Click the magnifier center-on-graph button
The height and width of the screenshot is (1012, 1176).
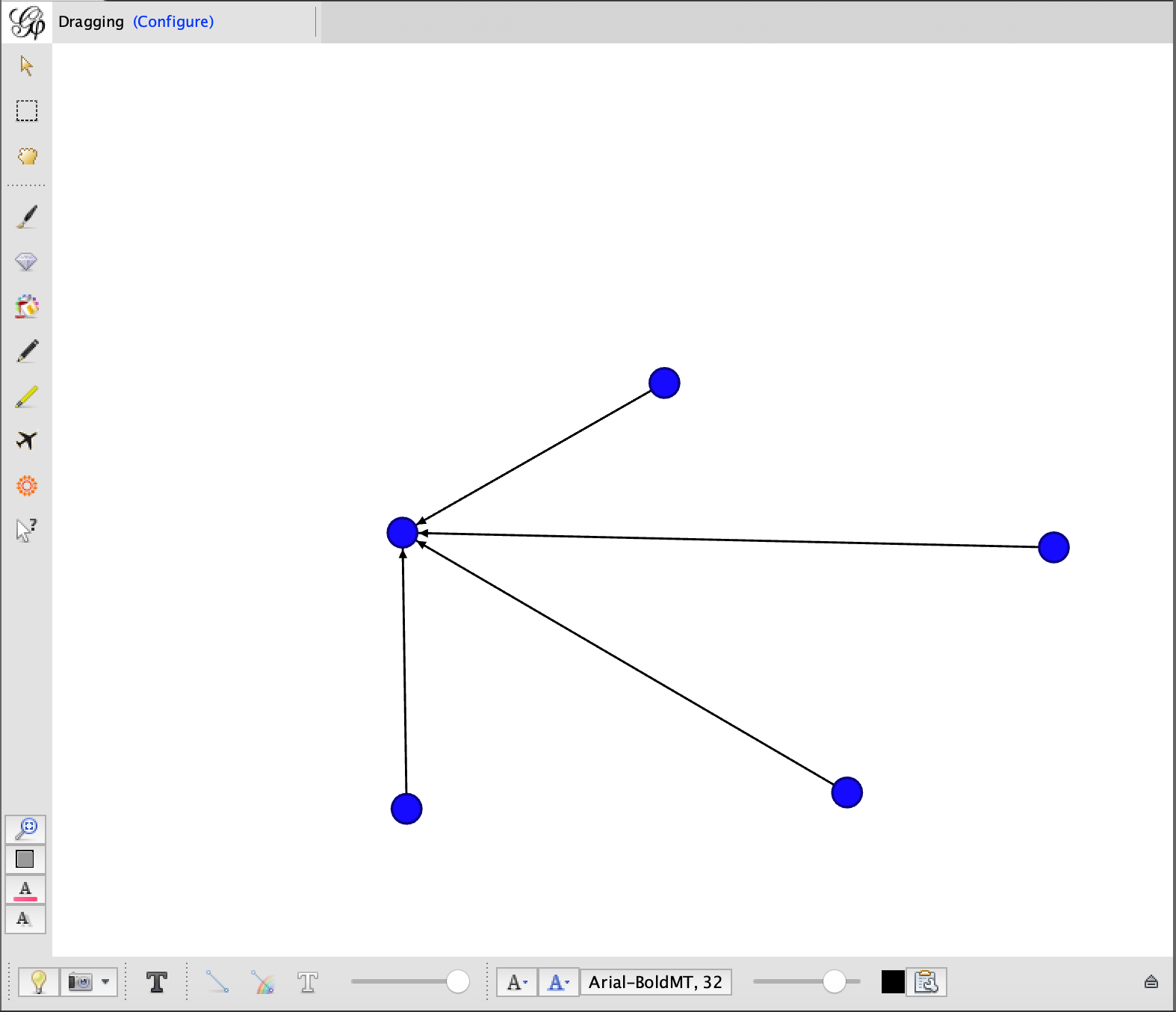pyautogui.click(x=26, y=829)
